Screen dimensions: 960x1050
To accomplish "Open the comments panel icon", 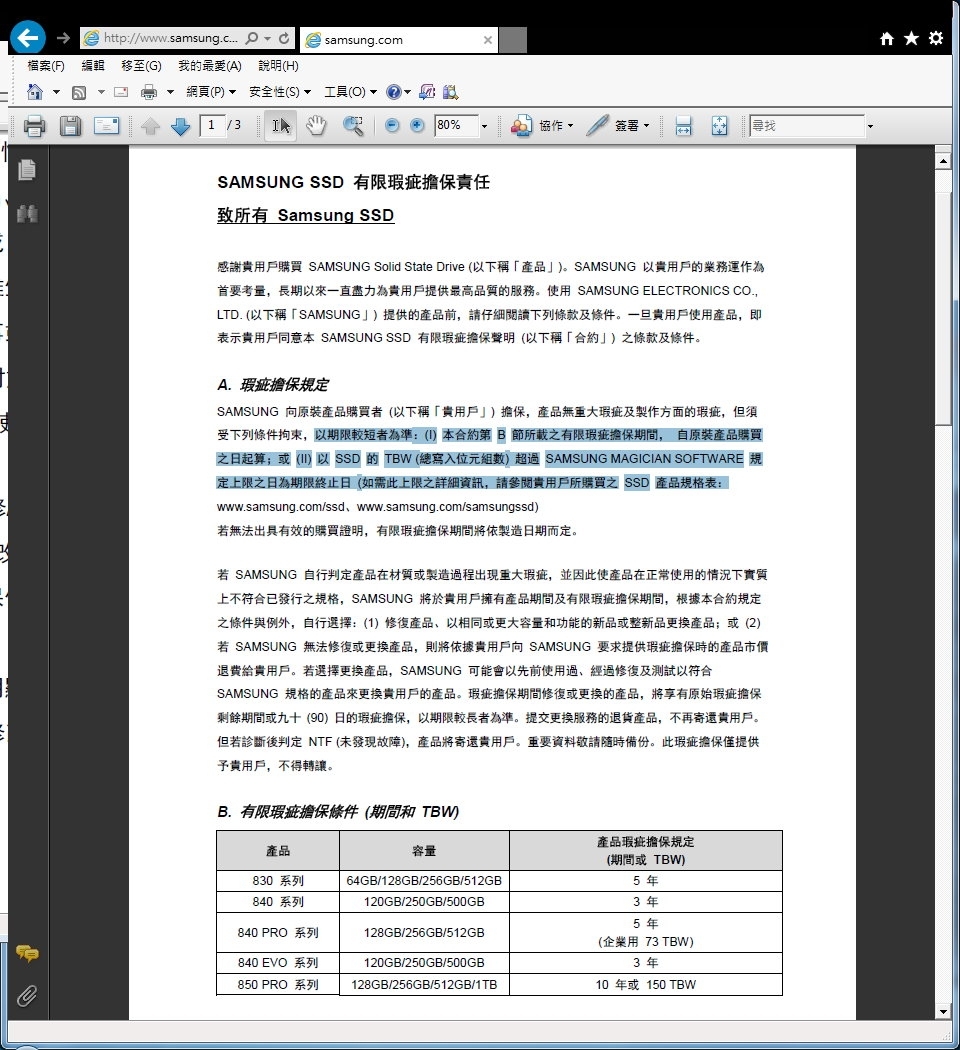I will tap(27, 953).
